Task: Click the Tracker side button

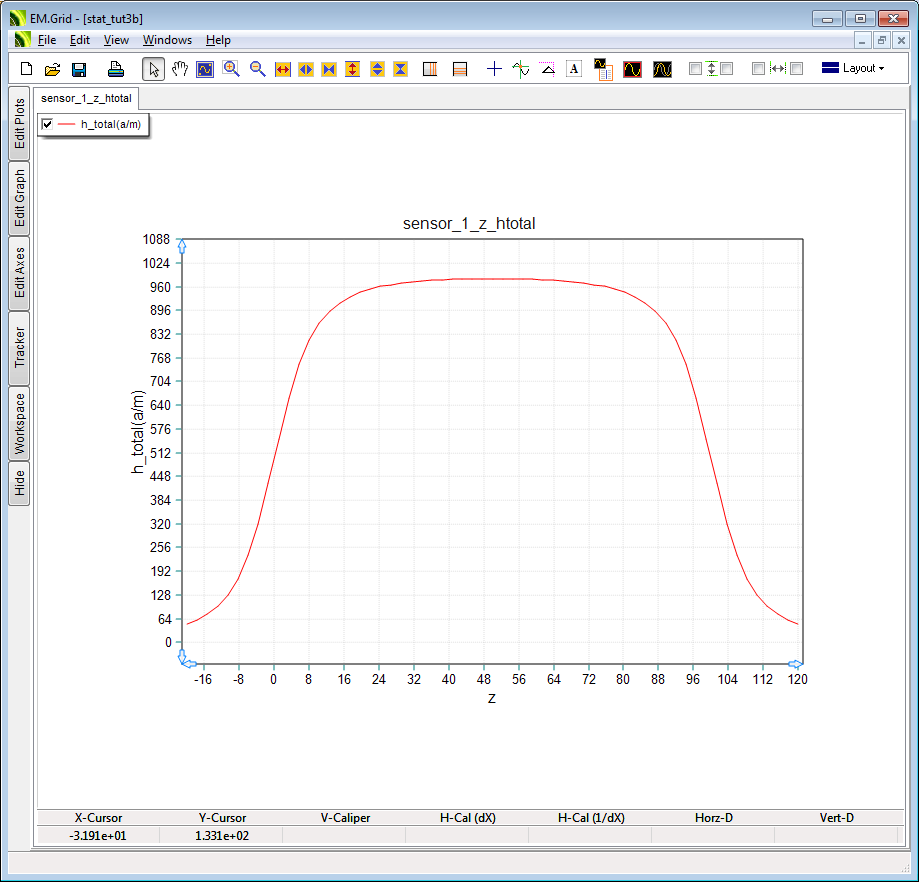Action: [19, 348]
